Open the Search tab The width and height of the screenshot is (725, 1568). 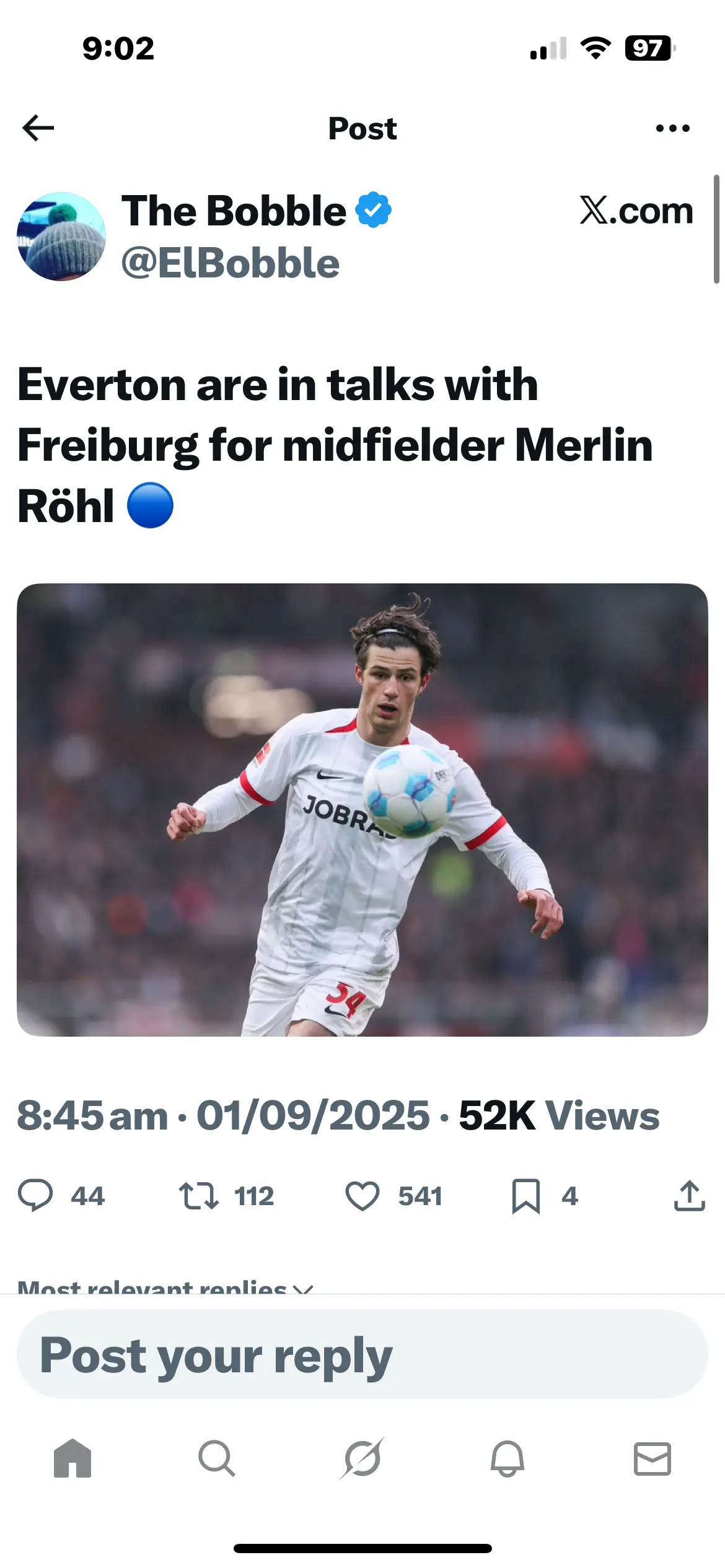click(x=217, y=1458)
